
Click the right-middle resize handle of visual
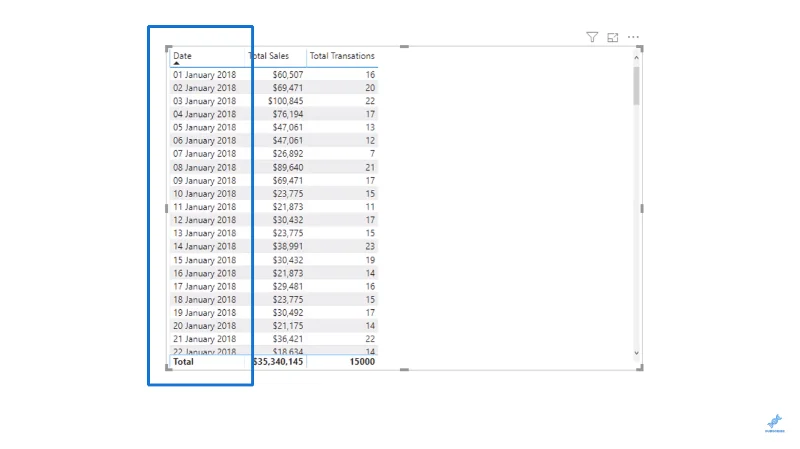[x=641, y=208]
